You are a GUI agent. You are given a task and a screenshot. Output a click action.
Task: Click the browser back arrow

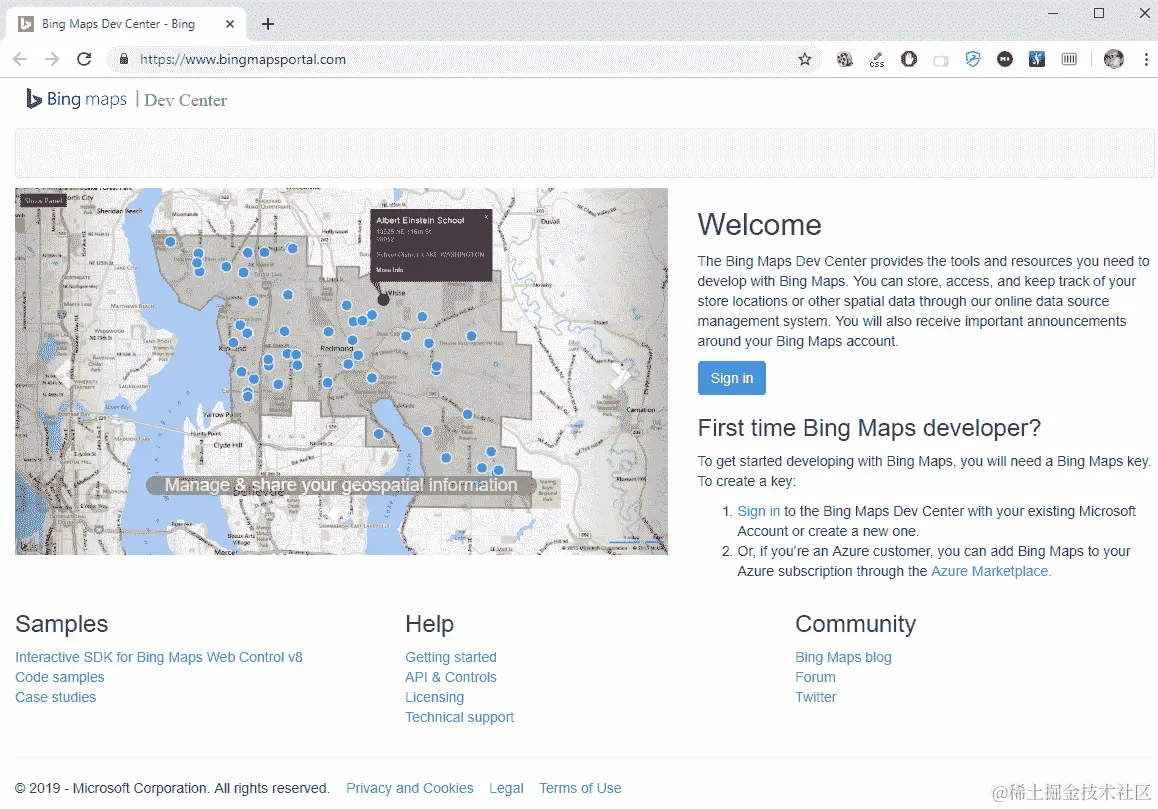click(20, 59)
